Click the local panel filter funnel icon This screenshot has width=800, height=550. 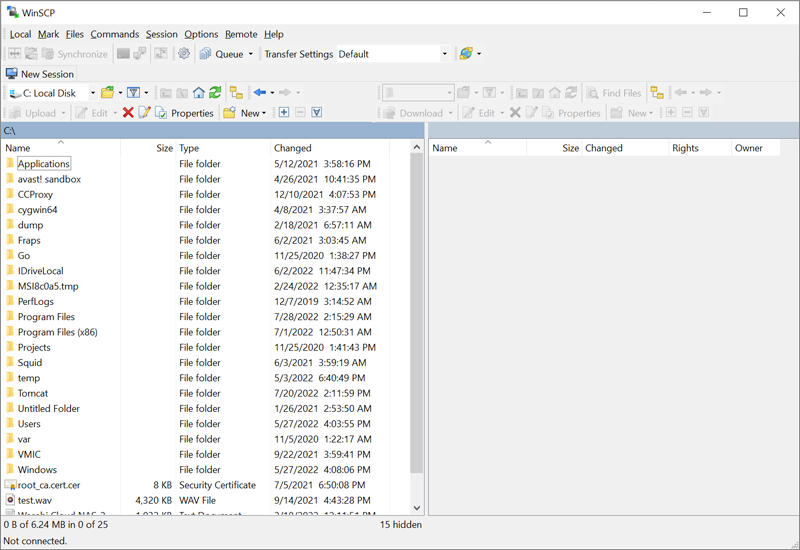coord(133,93)
